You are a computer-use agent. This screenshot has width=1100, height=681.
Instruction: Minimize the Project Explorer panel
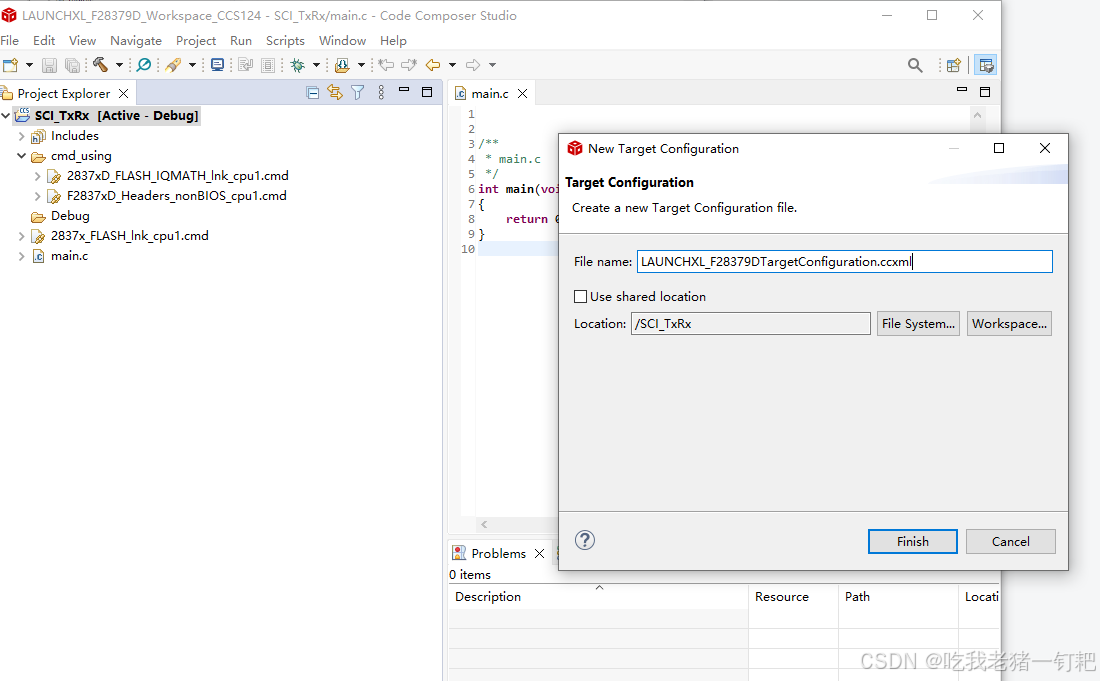point(404,90)
